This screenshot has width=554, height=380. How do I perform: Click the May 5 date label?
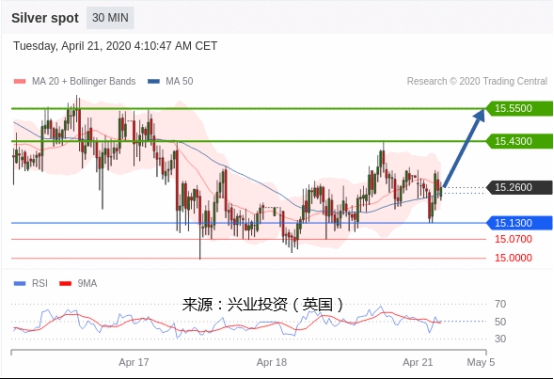pos(481,362)
